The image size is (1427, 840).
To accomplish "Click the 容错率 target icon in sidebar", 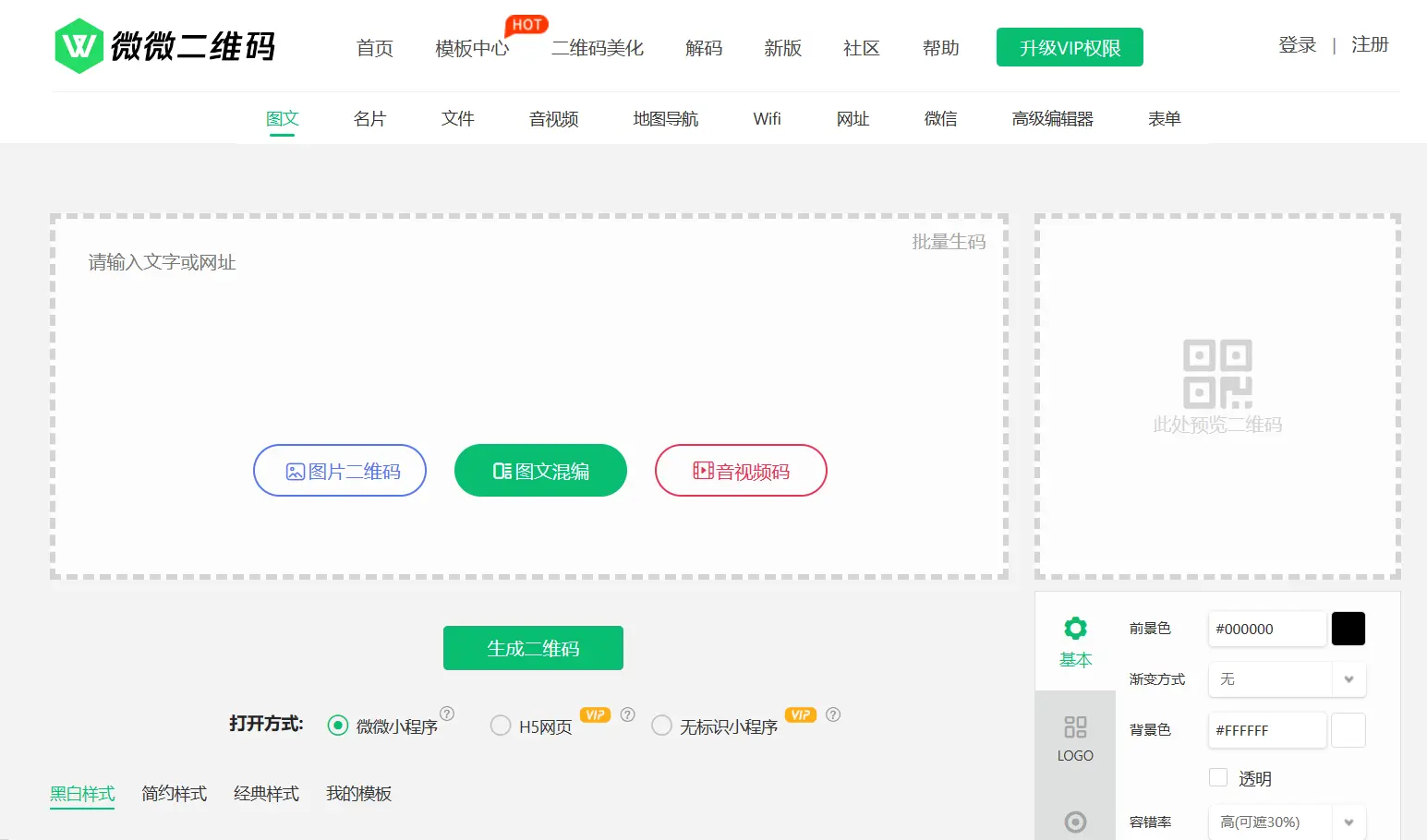I will (1074, 822).
